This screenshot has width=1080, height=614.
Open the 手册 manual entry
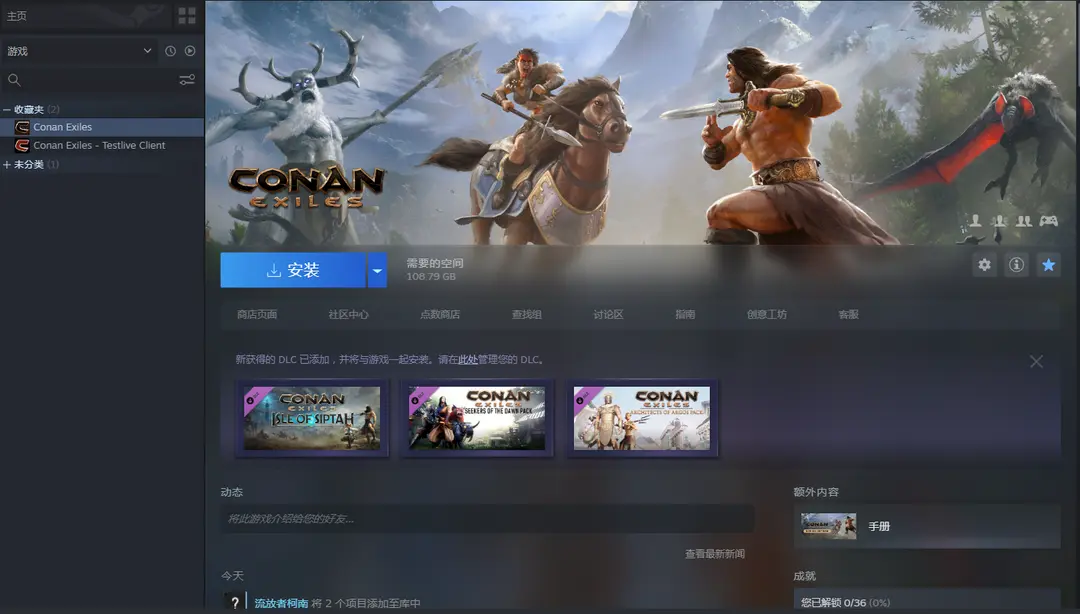tap(927, 526)
